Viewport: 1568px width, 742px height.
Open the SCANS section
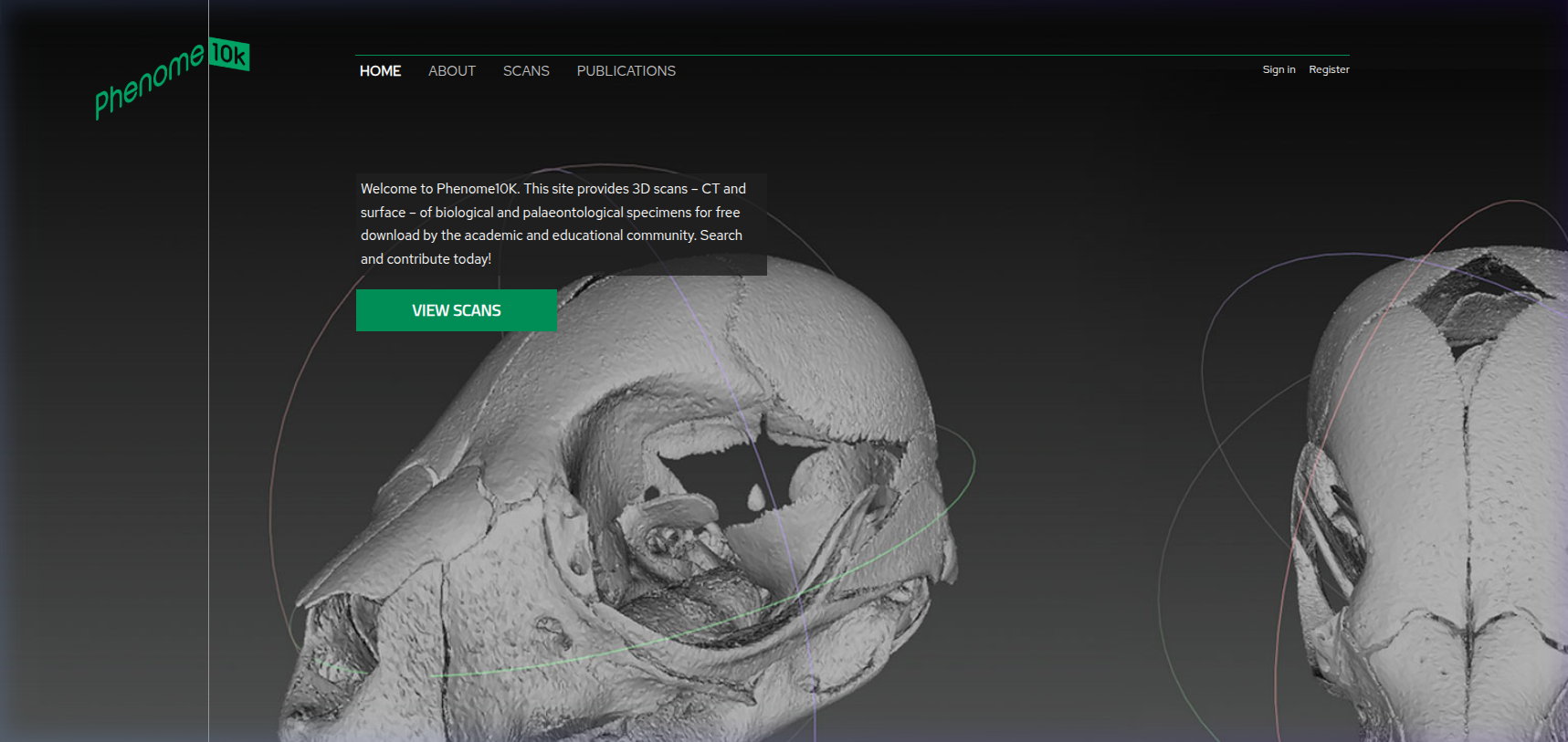click(526, 71)
